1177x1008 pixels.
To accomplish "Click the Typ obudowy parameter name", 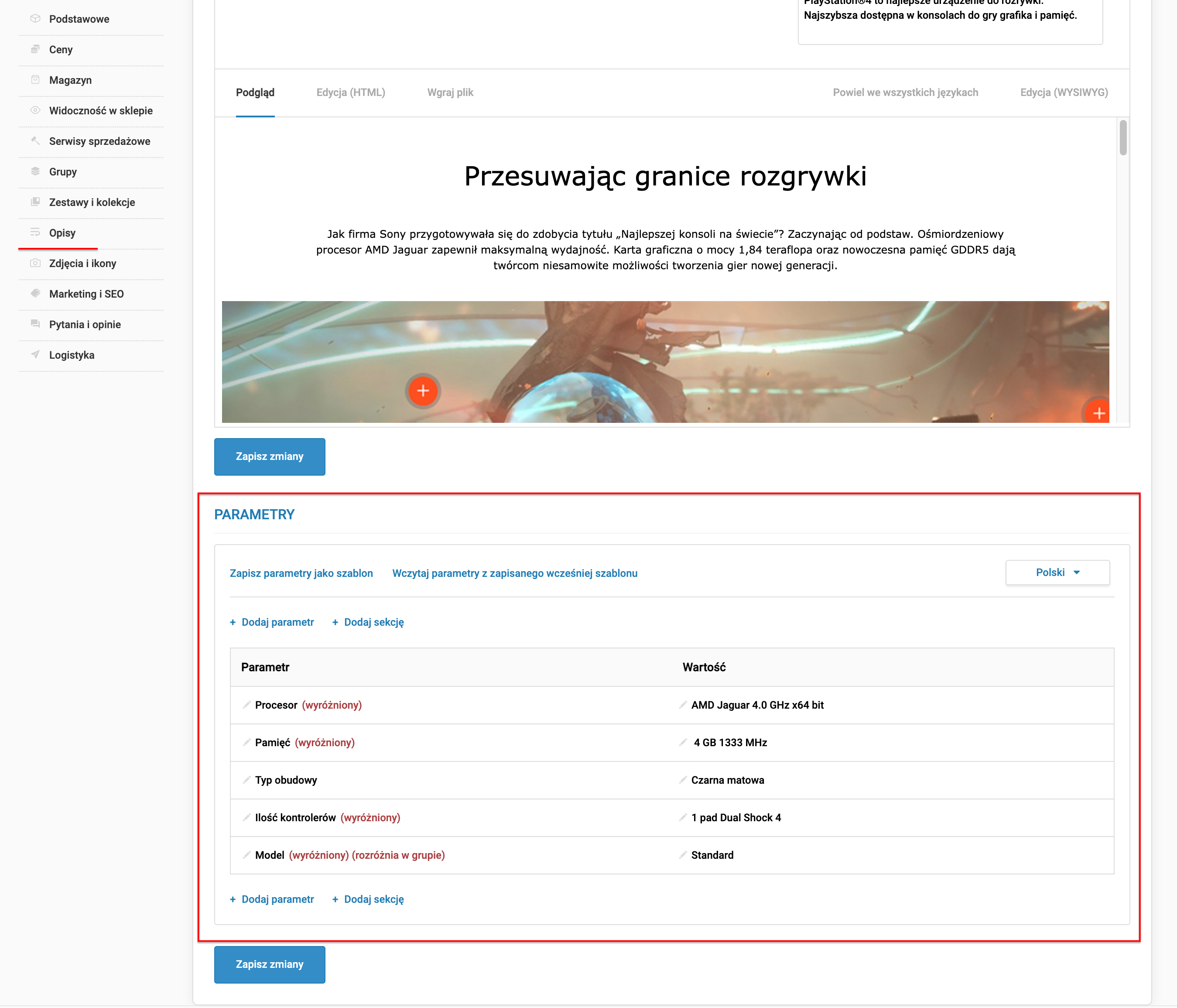I will click(286, 780).
